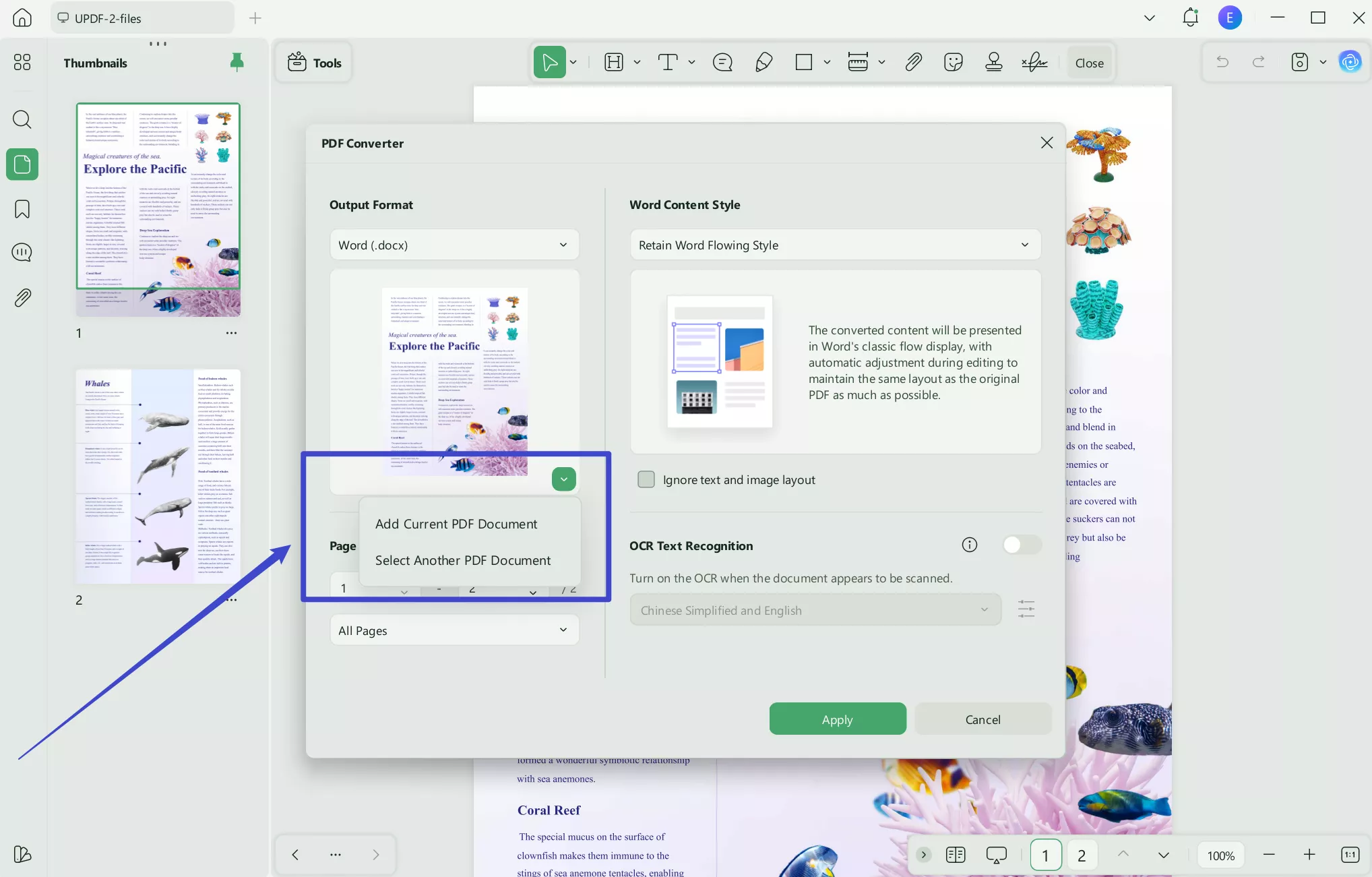
Task: Check the Ignore text and image layout option
Action: coord(646,479)
